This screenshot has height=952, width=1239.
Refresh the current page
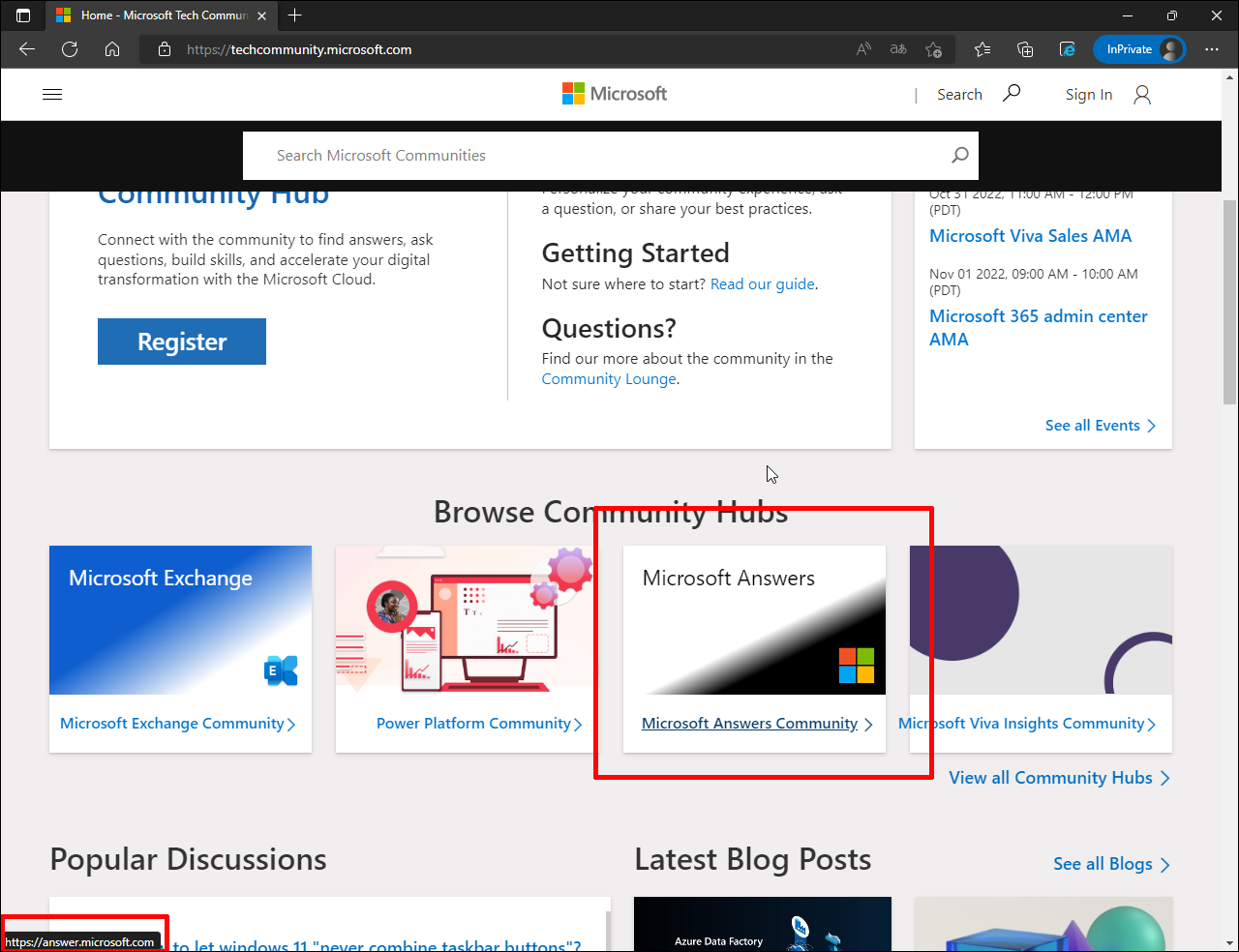70,49
